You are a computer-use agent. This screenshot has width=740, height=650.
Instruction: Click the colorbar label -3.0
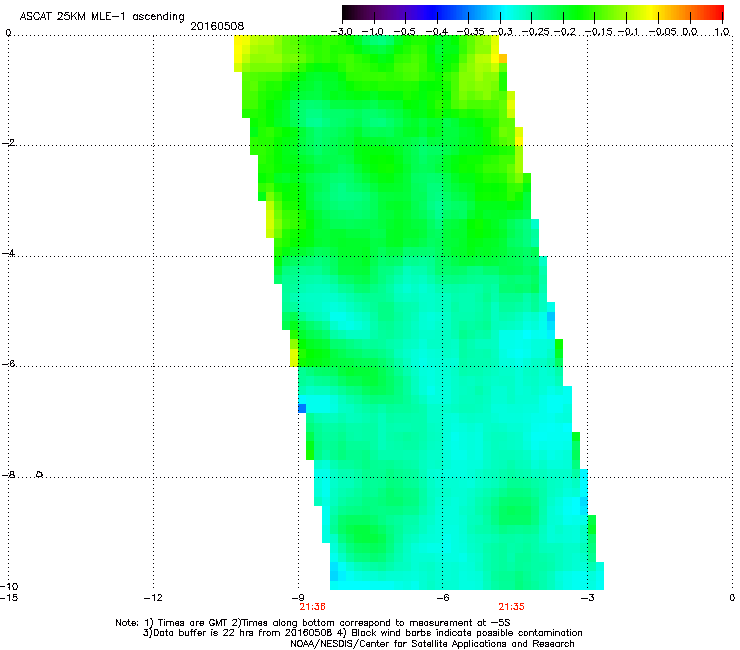click(341, 32)
